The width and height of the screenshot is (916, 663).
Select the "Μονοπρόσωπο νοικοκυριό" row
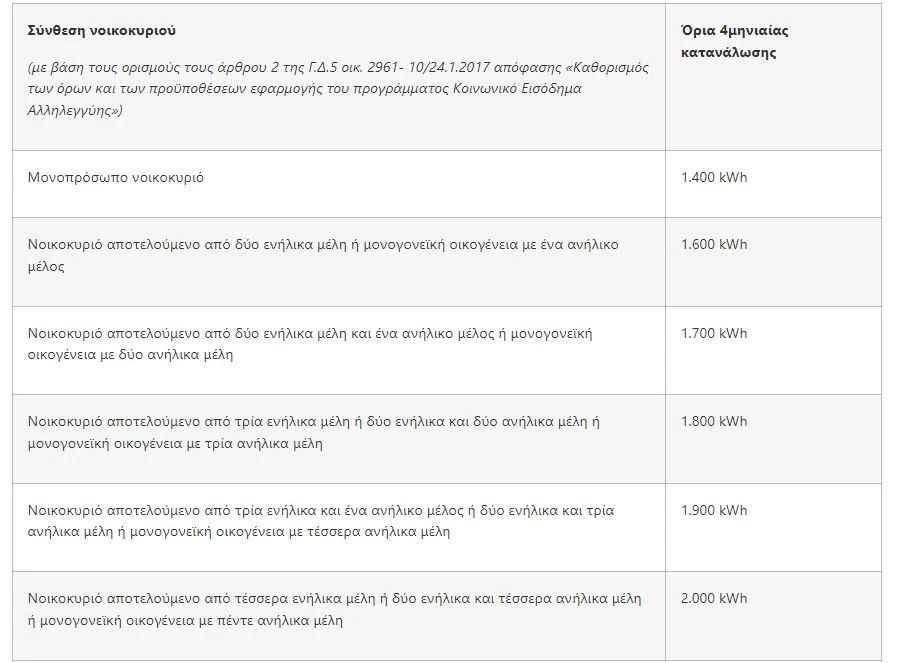[x=116, y=178]
